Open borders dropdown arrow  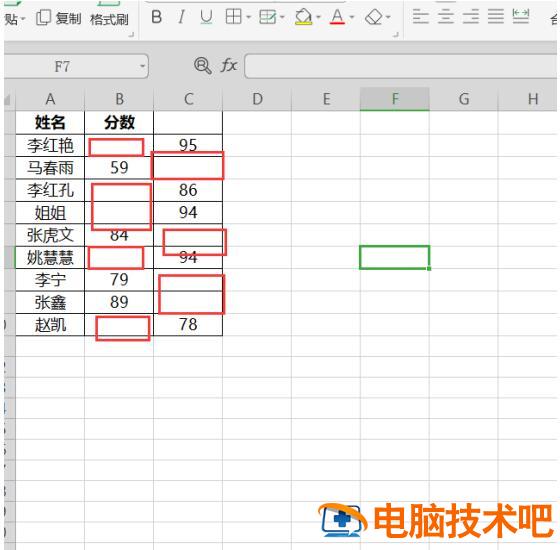tap(249, 17)
